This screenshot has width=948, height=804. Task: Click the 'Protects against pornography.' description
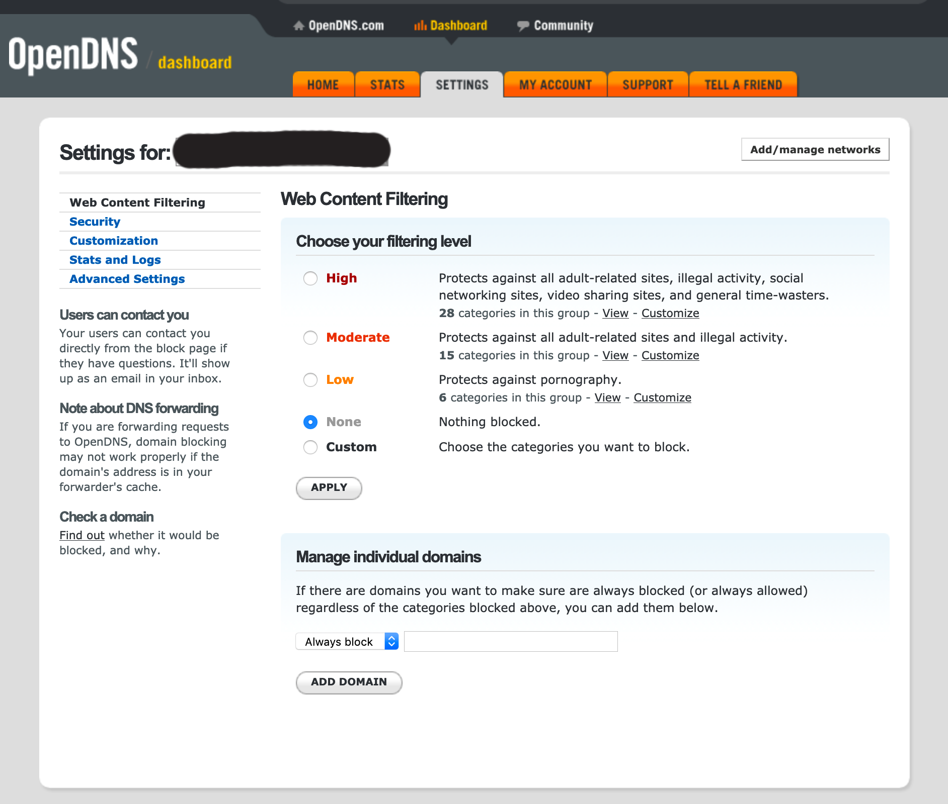point(530,380)
